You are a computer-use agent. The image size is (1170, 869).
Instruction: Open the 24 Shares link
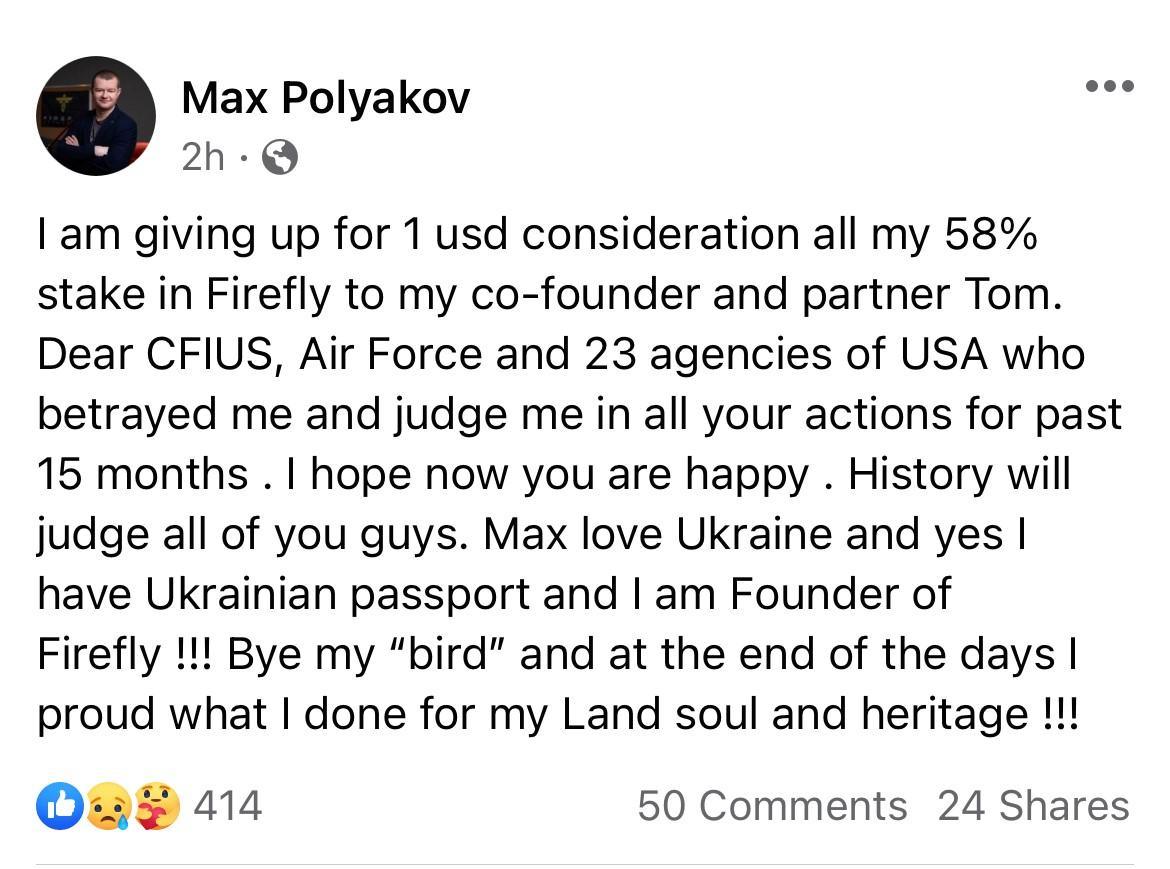click(x=1033, y=806)
